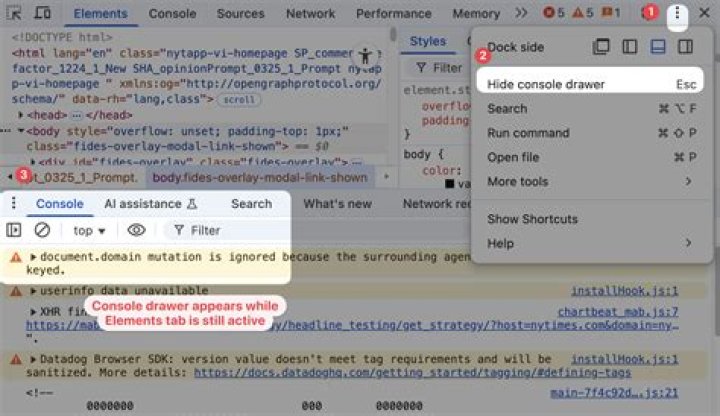This screenshot has height=416, width=720.
Task: Click the issues flag counter icon
Action: coord(611,13)
